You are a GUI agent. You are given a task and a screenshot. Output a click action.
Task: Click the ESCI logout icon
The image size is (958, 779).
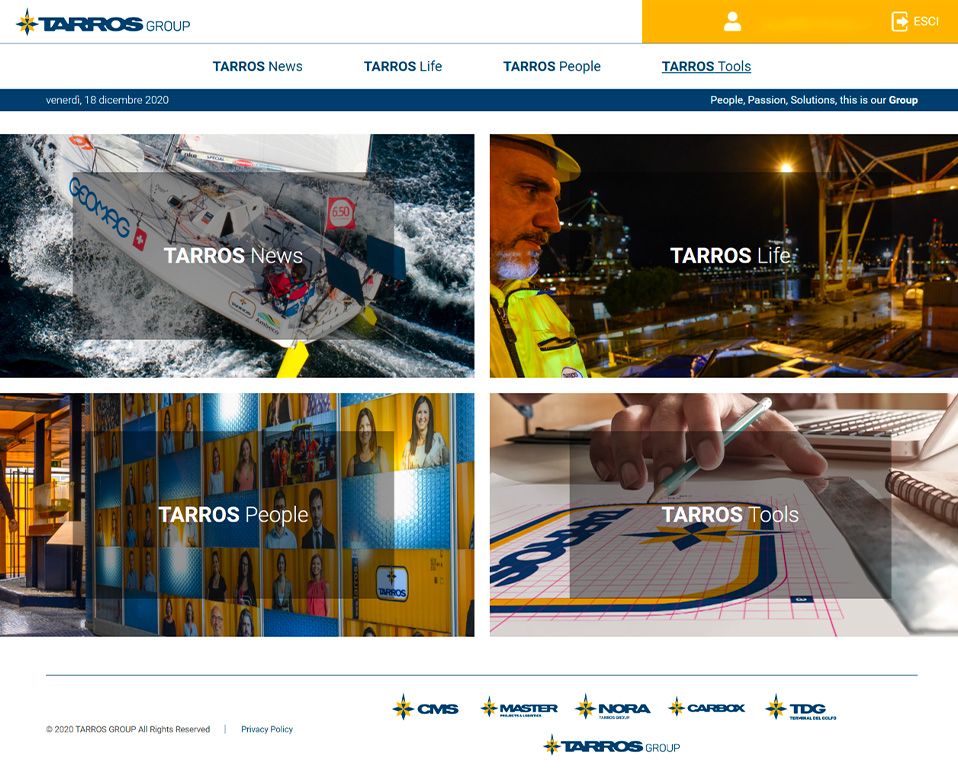click(900, 21)
